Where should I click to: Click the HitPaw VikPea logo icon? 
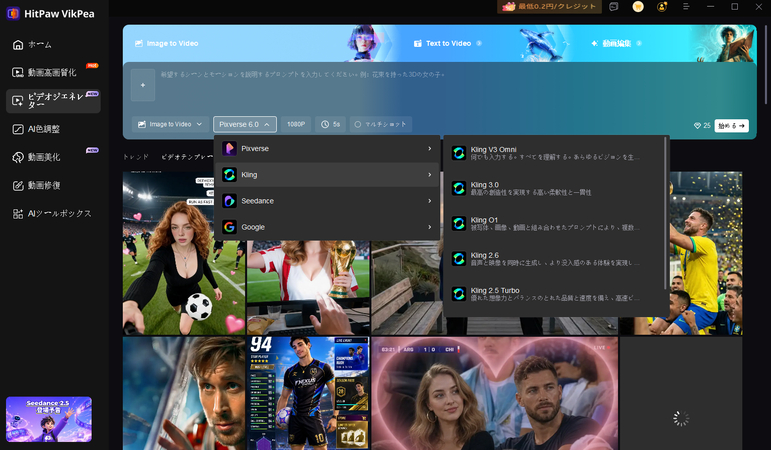coord(13,13)
